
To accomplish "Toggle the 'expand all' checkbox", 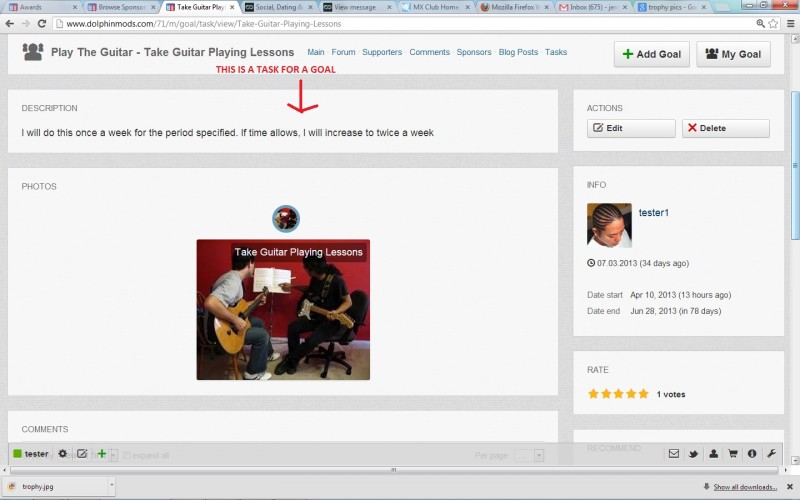I will (127, 455).
